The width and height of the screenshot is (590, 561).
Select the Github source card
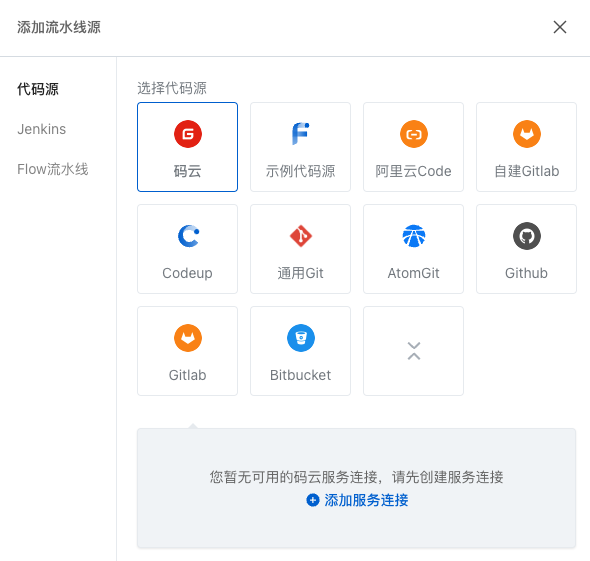pos(526,249)
